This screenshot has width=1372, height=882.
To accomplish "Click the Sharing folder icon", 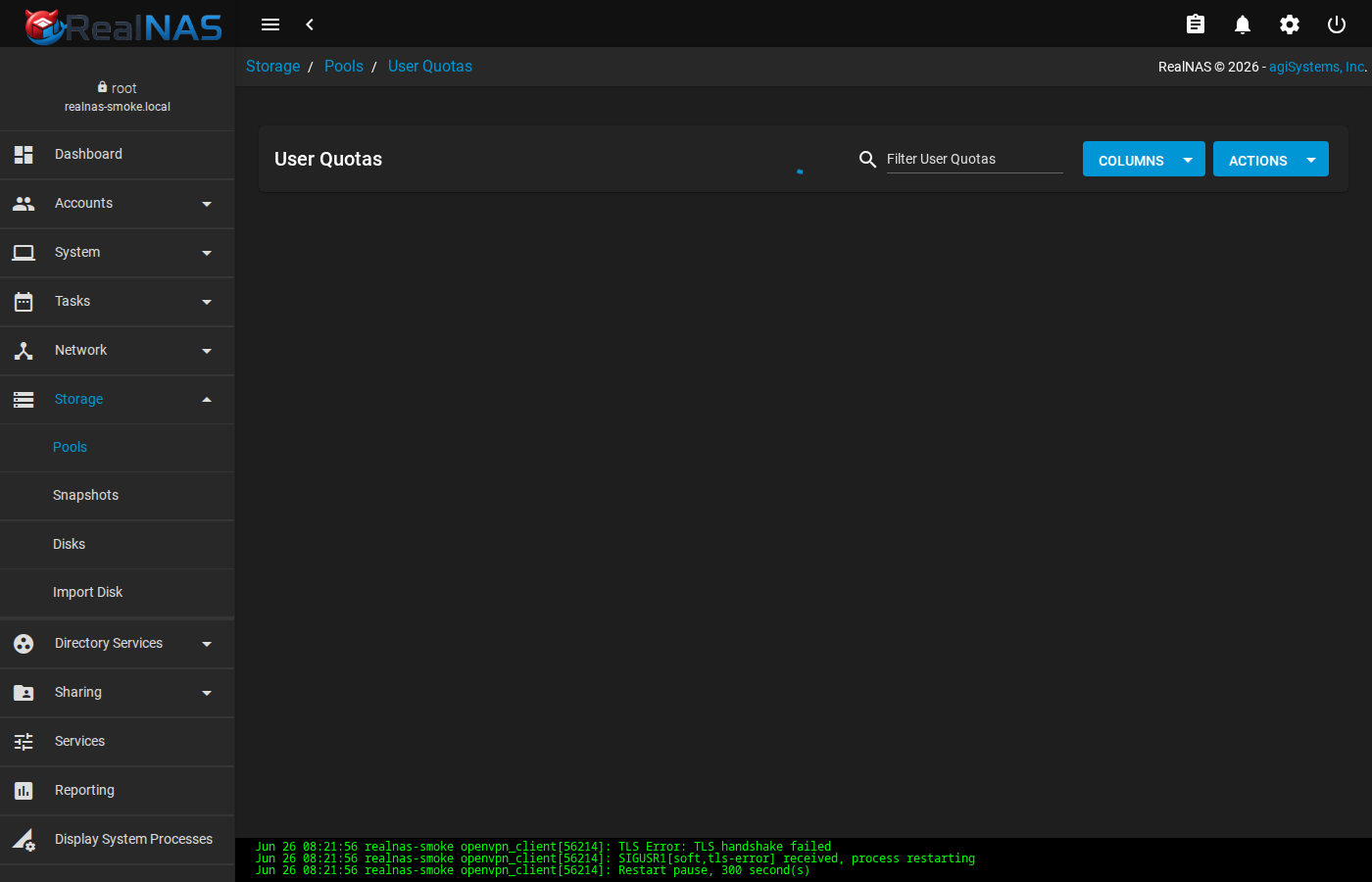I will click(24, 692).
